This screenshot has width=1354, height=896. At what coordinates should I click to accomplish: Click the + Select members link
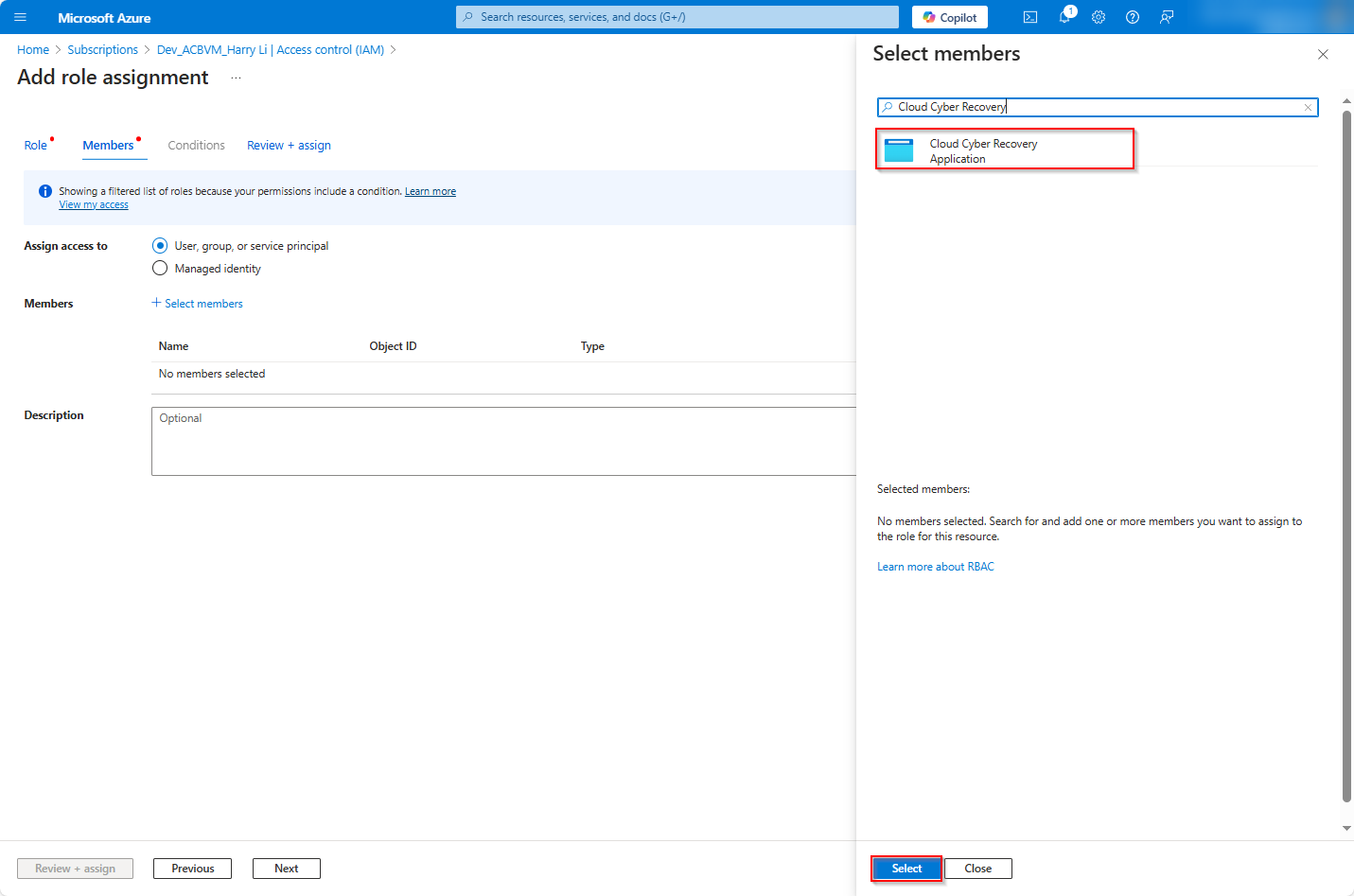(x=198, y=304)
